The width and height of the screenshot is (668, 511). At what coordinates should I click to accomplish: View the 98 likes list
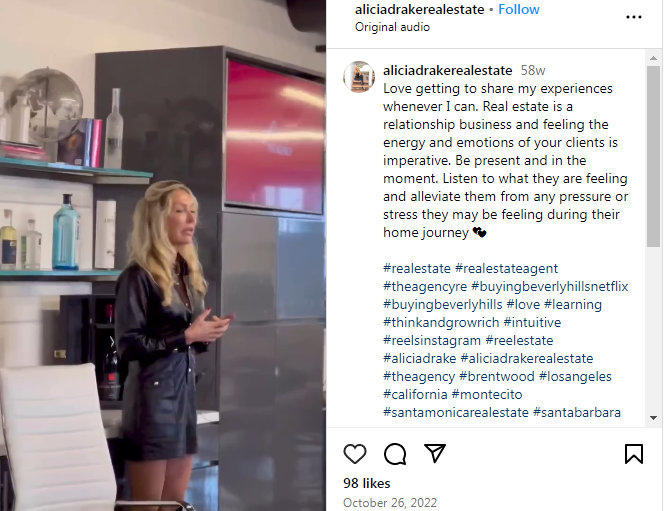366,483
